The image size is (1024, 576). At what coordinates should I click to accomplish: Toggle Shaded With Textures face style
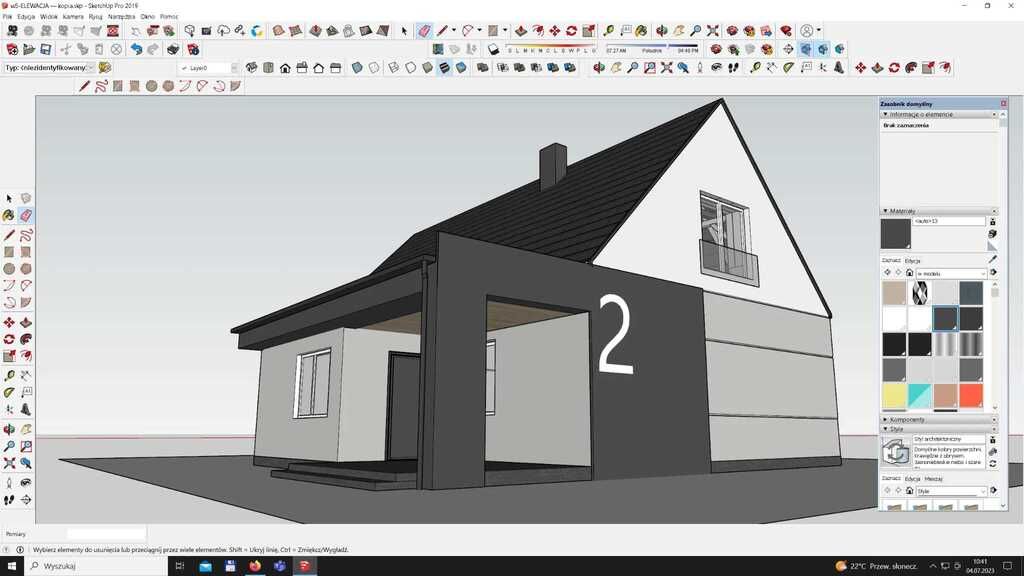444,68
